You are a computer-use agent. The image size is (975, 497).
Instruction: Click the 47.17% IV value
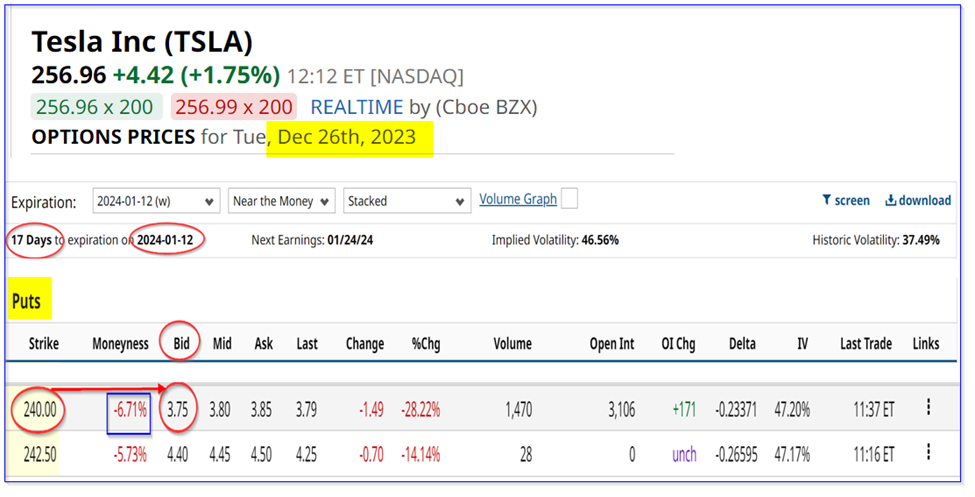(792, 455)
